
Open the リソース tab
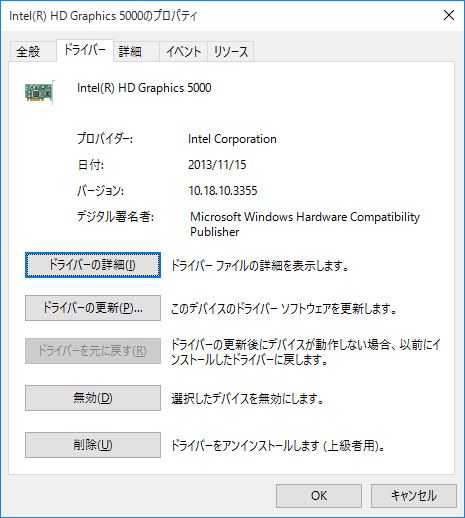pyautogui.click(x=231, y=52)
